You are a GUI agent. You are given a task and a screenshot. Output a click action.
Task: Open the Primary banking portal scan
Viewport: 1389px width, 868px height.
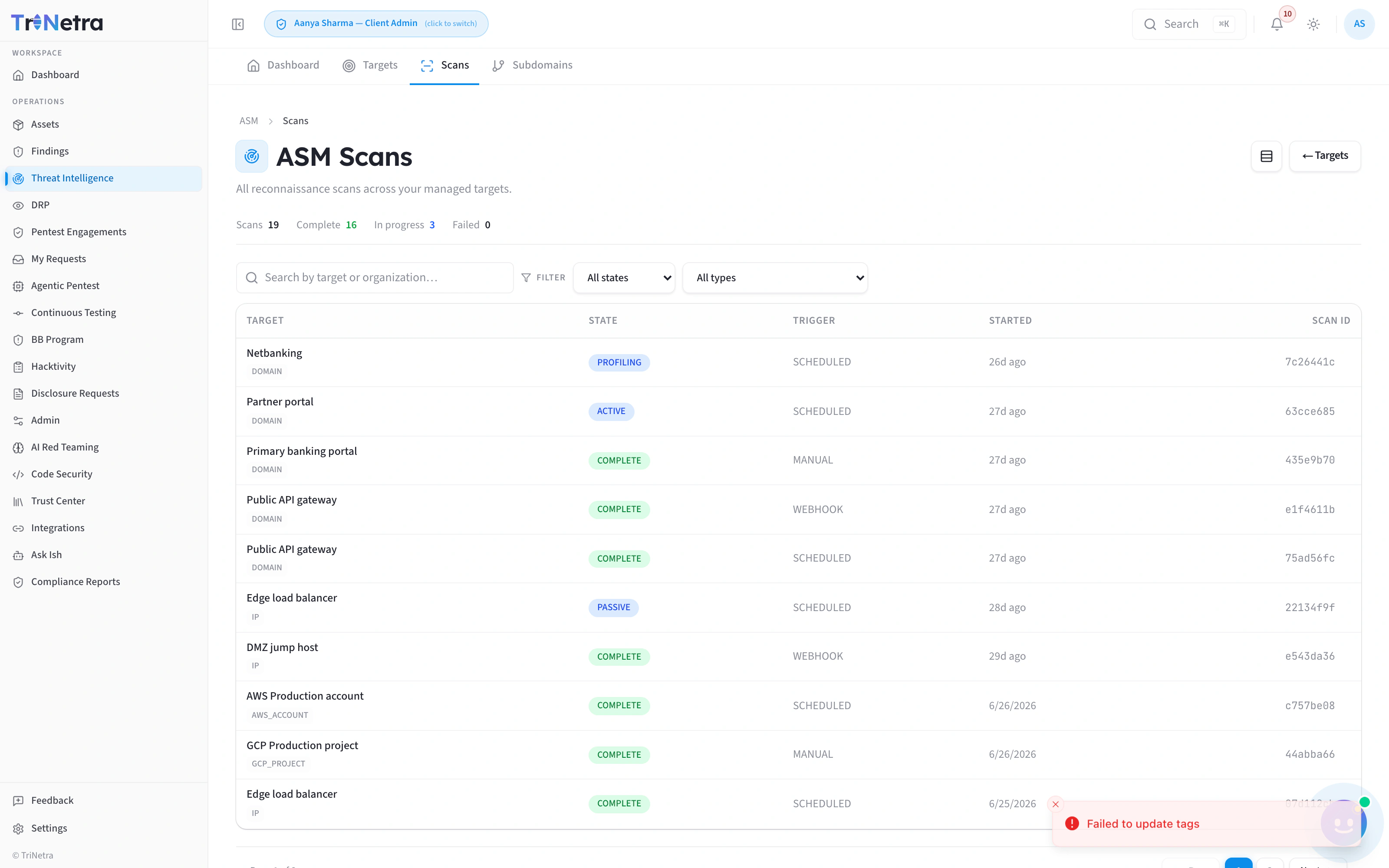[x=798, y=460]
